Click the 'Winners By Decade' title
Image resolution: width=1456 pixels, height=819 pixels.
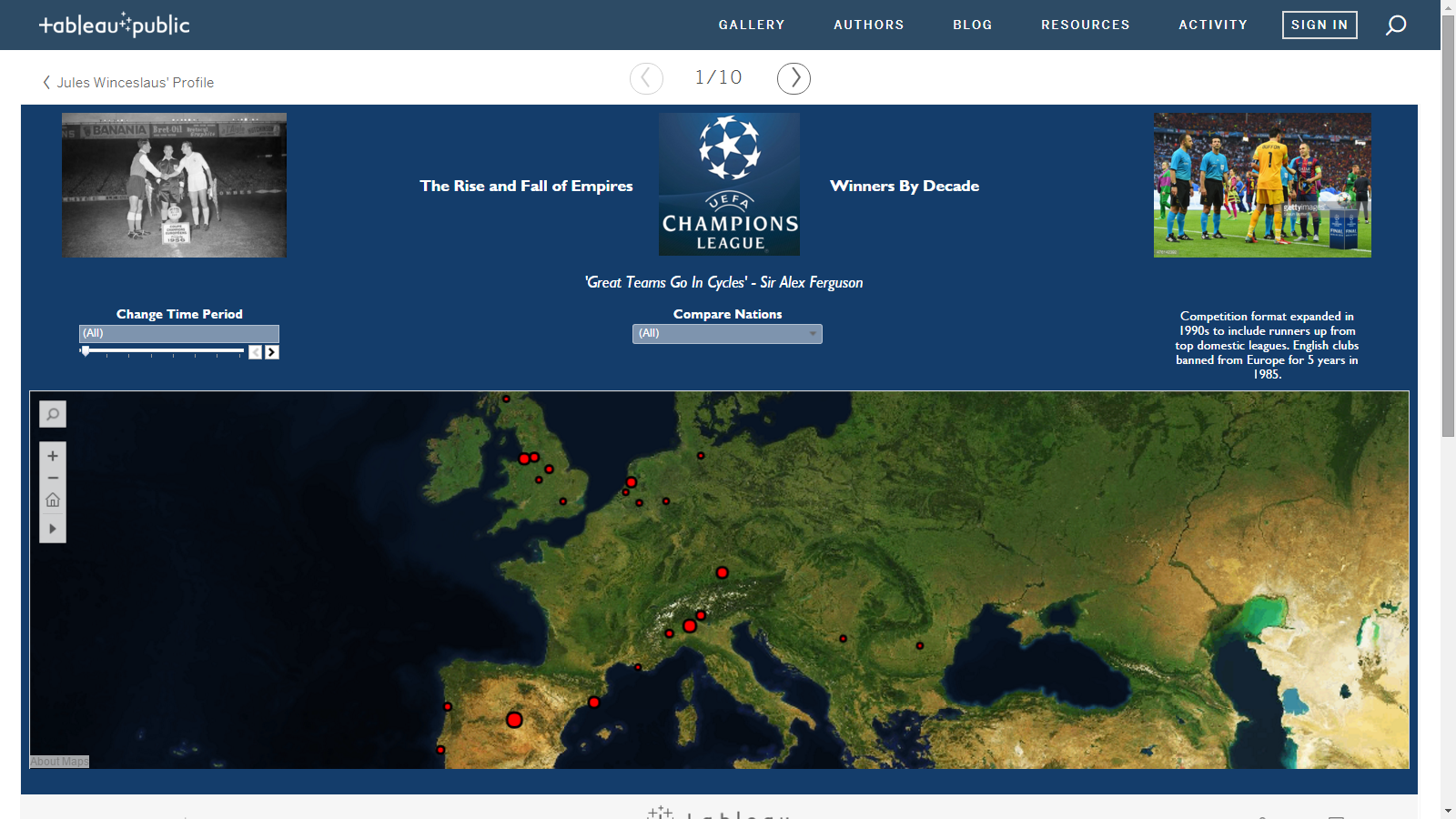click(905, 186)
